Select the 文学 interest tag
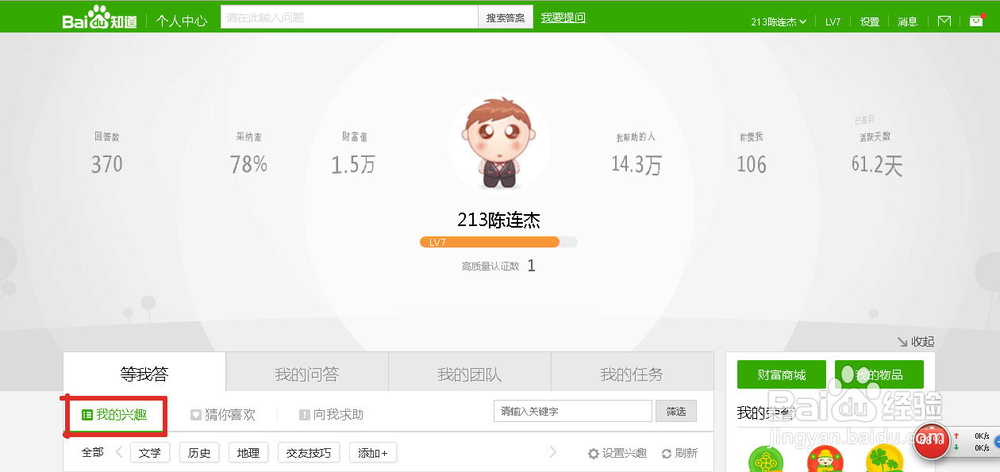1000x472 pixels. 150,453
